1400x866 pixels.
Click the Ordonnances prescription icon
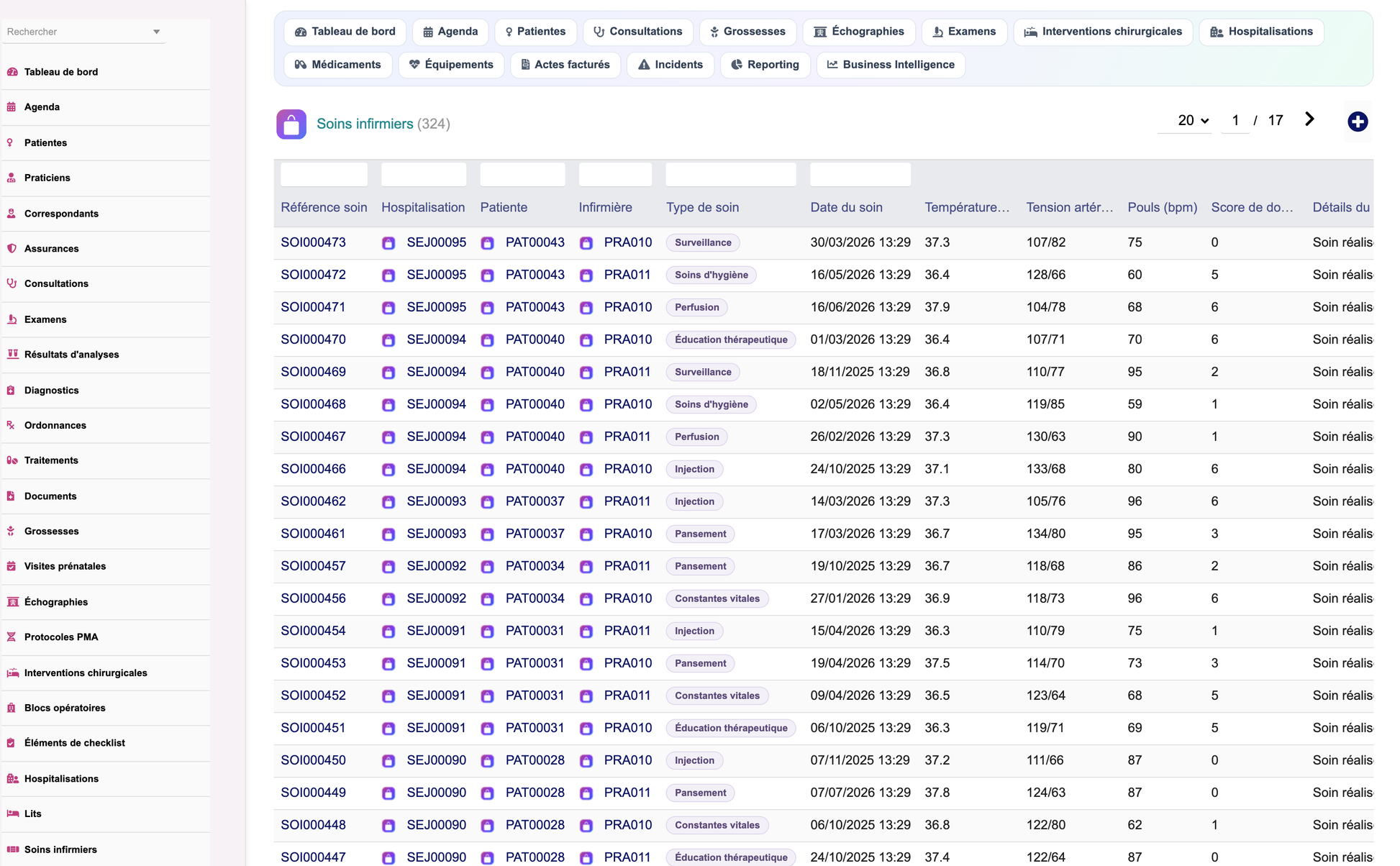tap(11, 425)
